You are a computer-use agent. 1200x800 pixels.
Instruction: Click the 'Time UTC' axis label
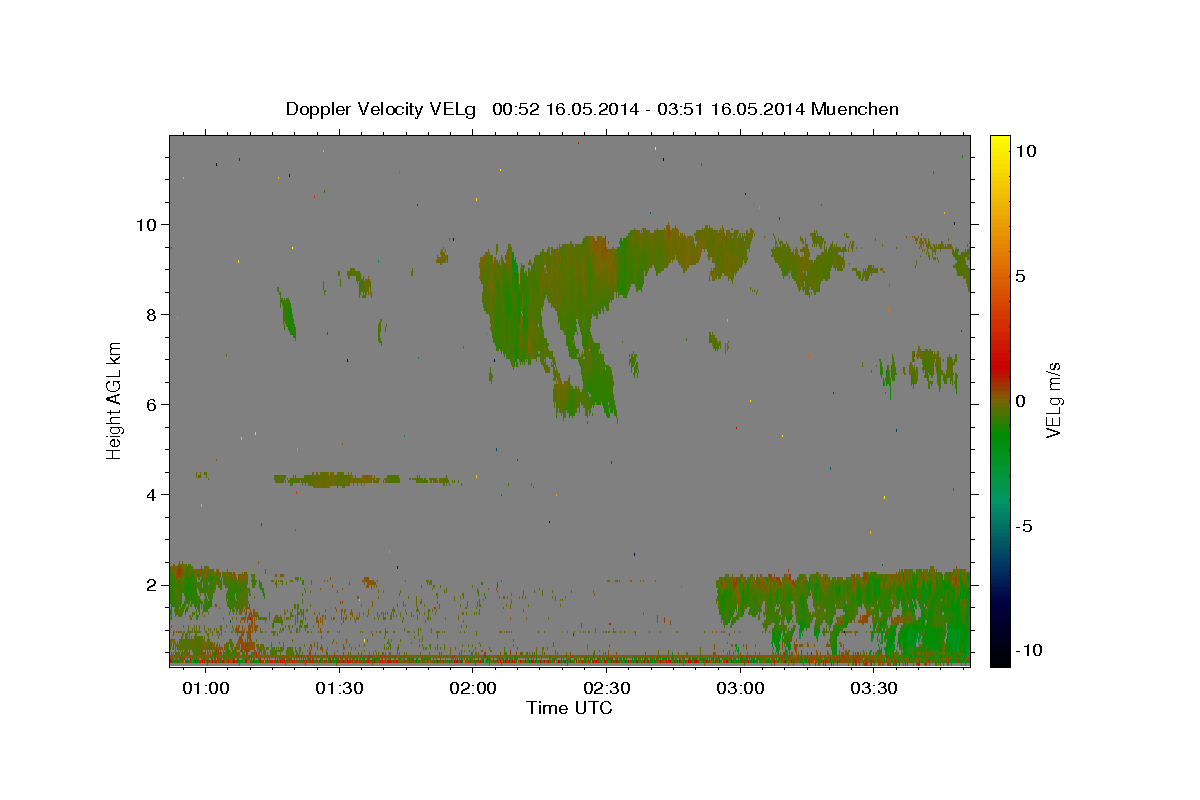[569, 708]
